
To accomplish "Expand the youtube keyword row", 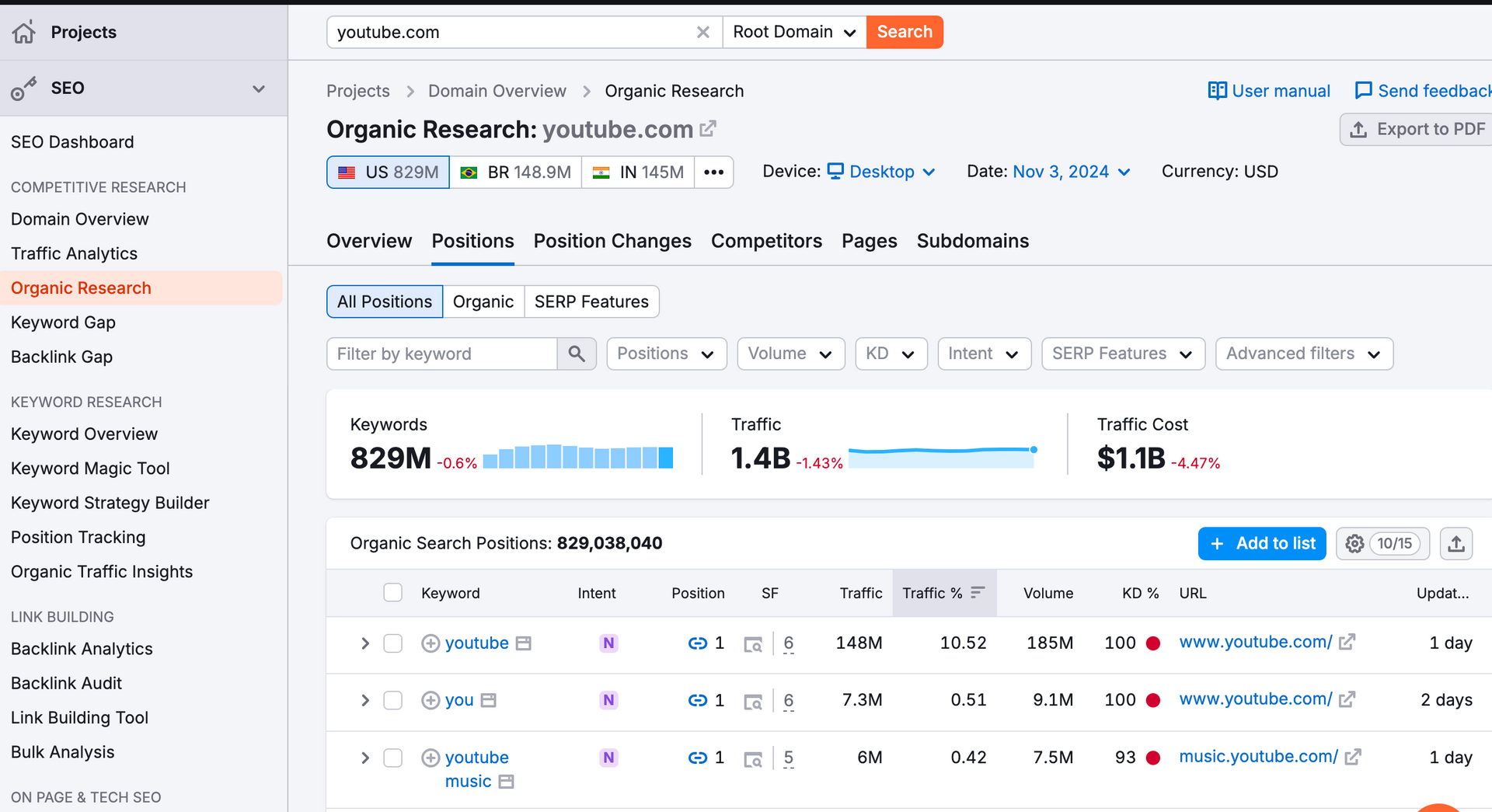I will point(364,643).
